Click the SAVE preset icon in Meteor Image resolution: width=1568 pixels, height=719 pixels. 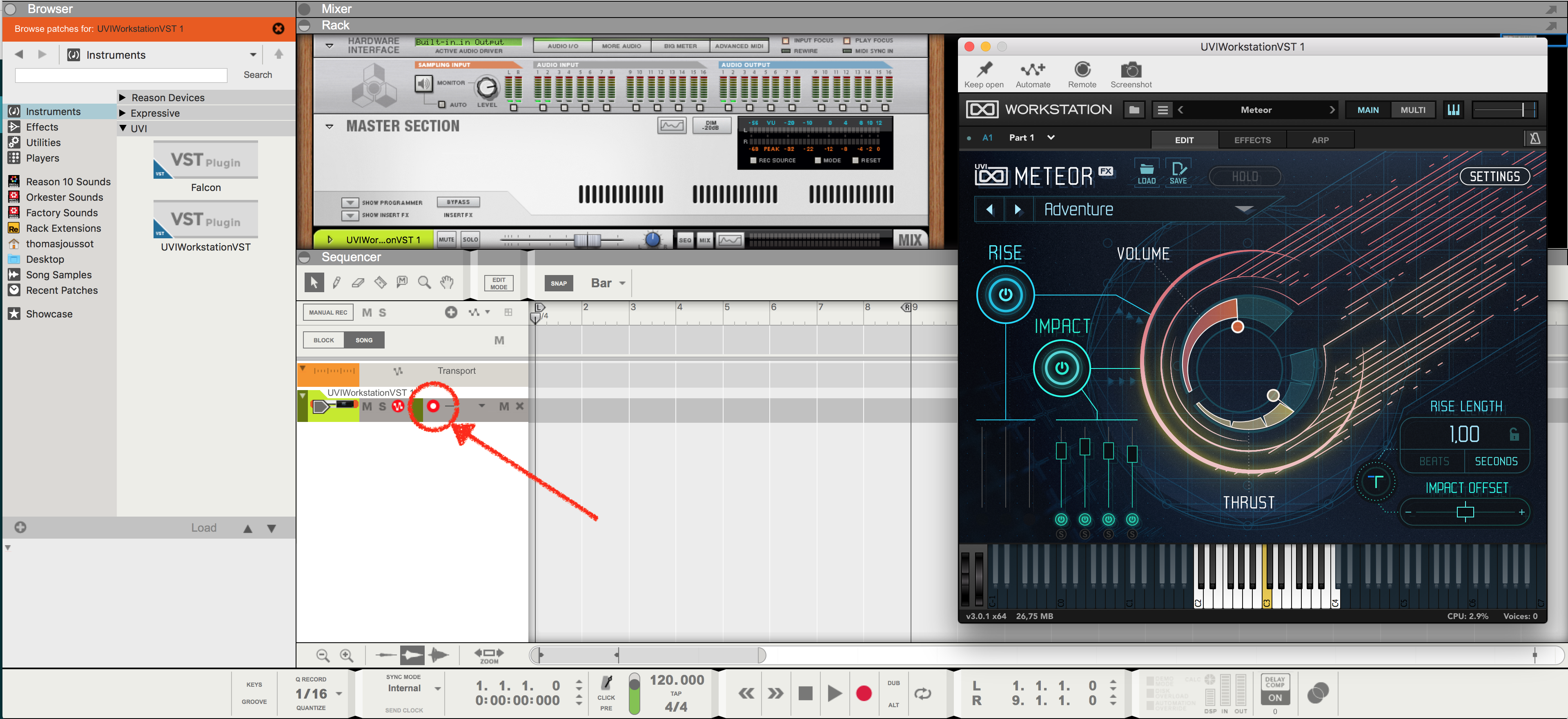1178,173
